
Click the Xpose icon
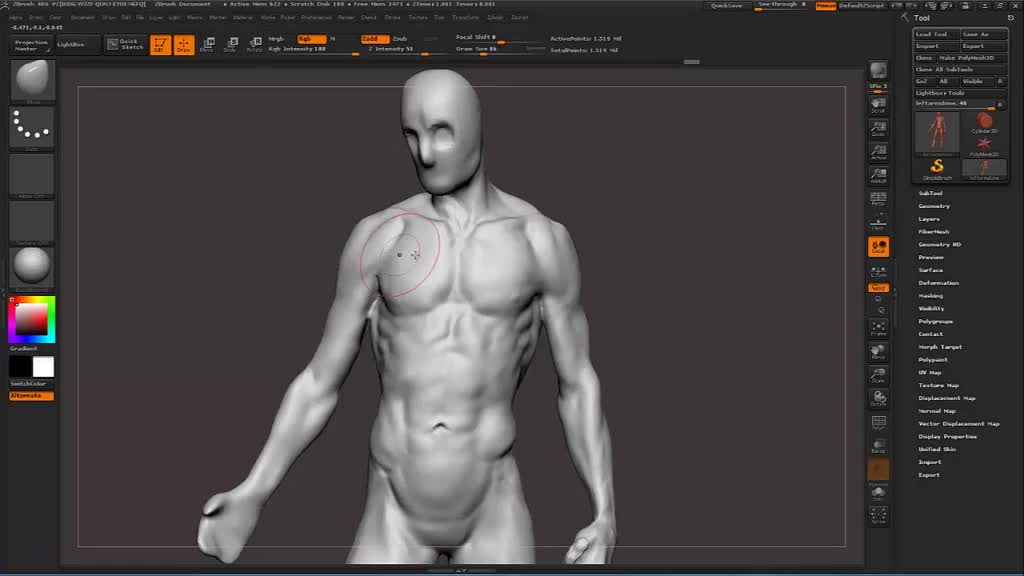(878, 516)
